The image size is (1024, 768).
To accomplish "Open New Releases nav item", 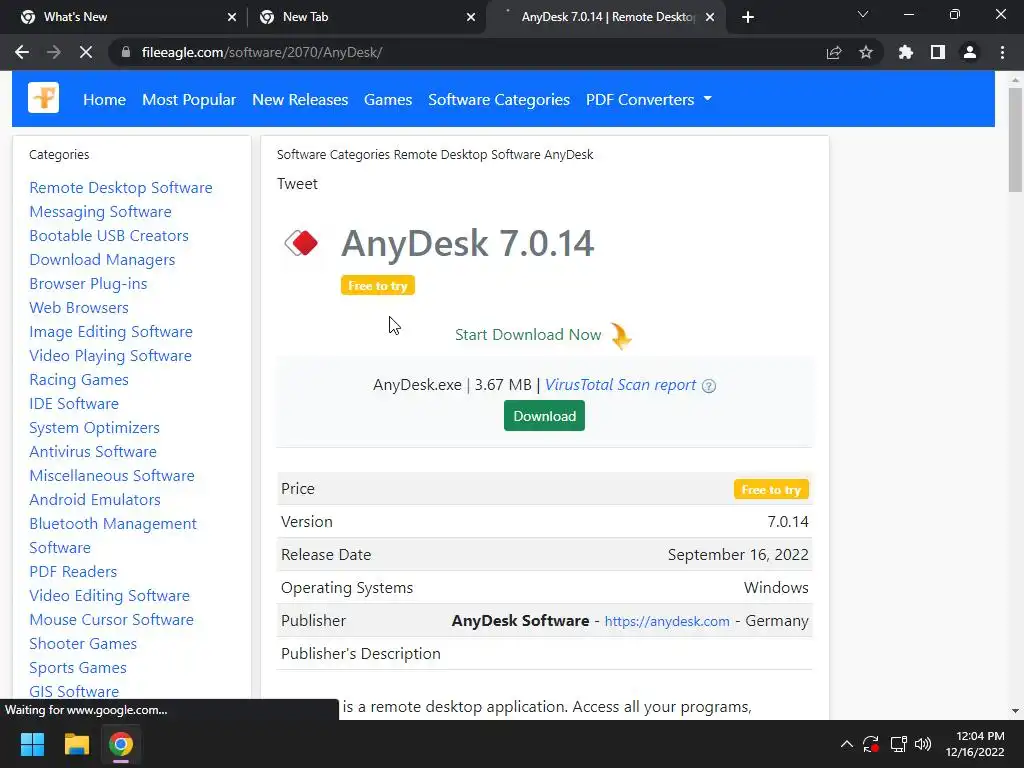I will 300,99.
